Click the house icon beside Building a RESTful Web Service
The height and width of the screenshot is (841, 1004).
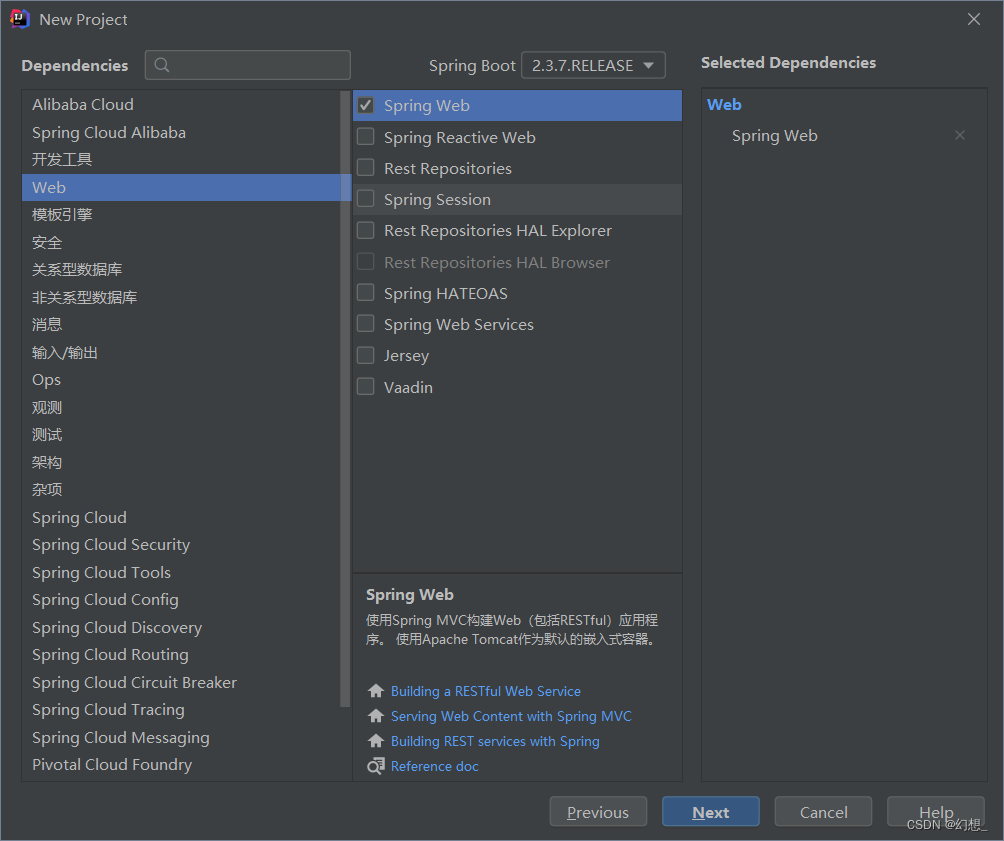point(376,691)
